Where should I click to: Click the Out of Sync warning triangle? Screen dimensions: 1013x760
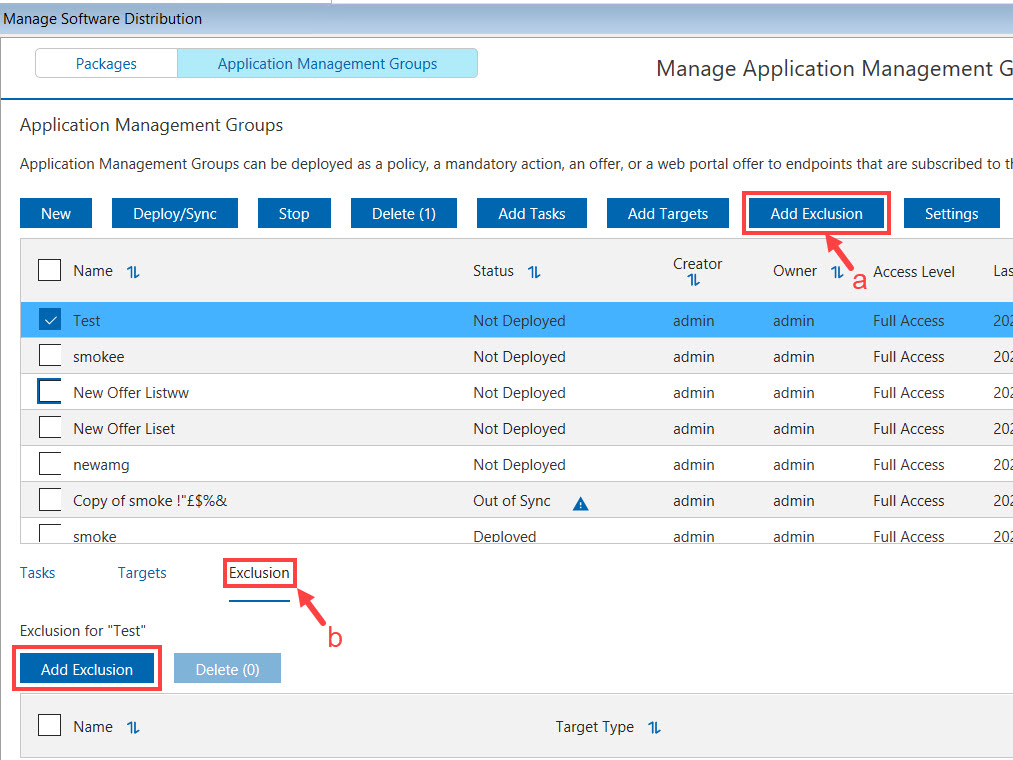[580, 503]
